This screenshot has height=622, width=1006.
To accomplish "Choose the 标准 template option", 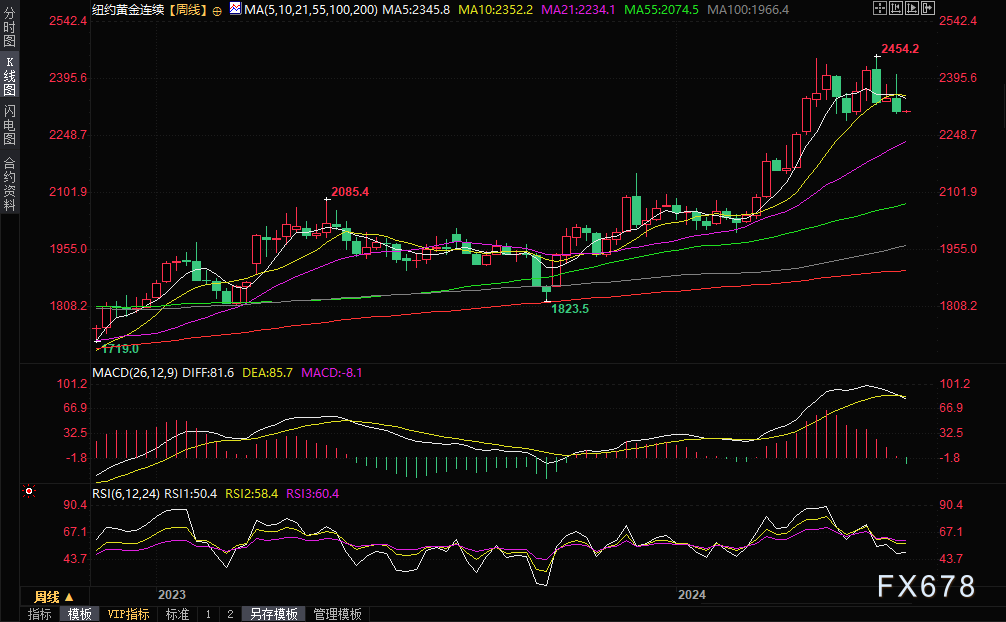I will (177, 614).
